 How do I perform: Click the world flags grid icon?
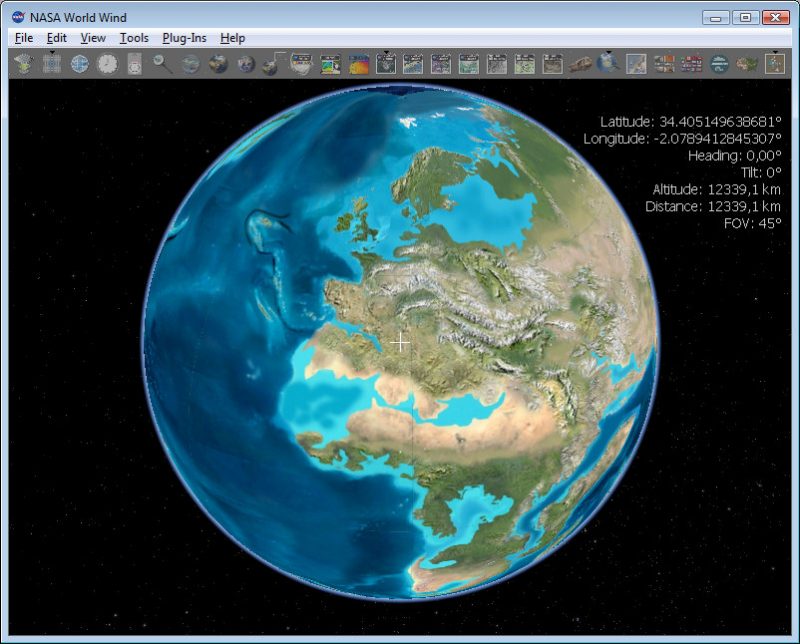(691, 64)
